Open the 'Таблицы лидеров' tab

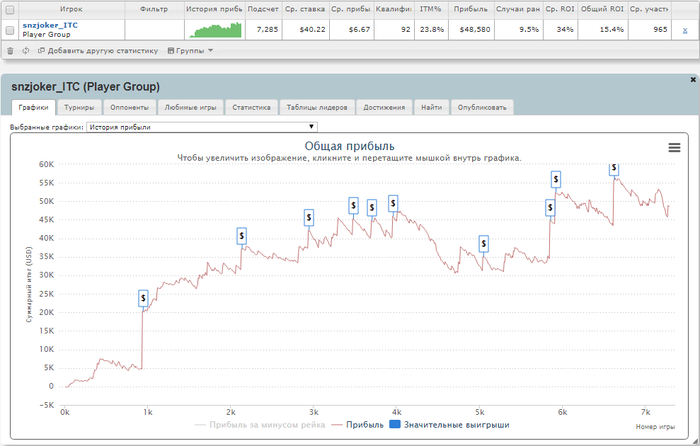click(x=317, y=107)
